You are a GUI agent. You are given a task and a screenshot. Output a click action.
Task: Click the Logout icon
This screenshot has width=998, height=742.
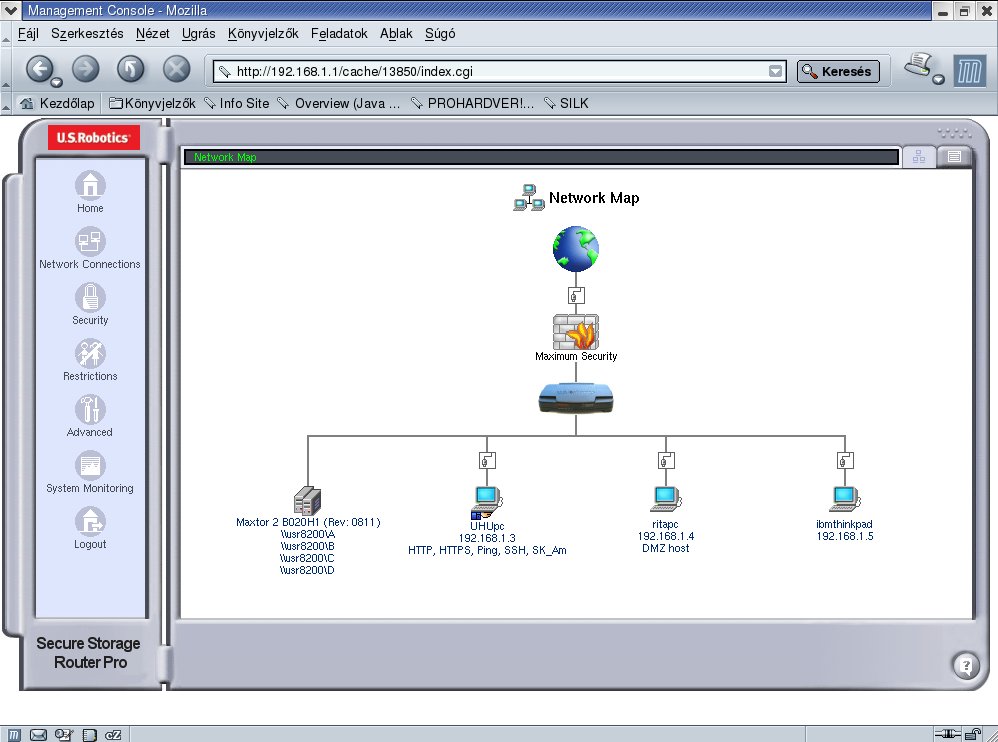(x=90, y=522)
